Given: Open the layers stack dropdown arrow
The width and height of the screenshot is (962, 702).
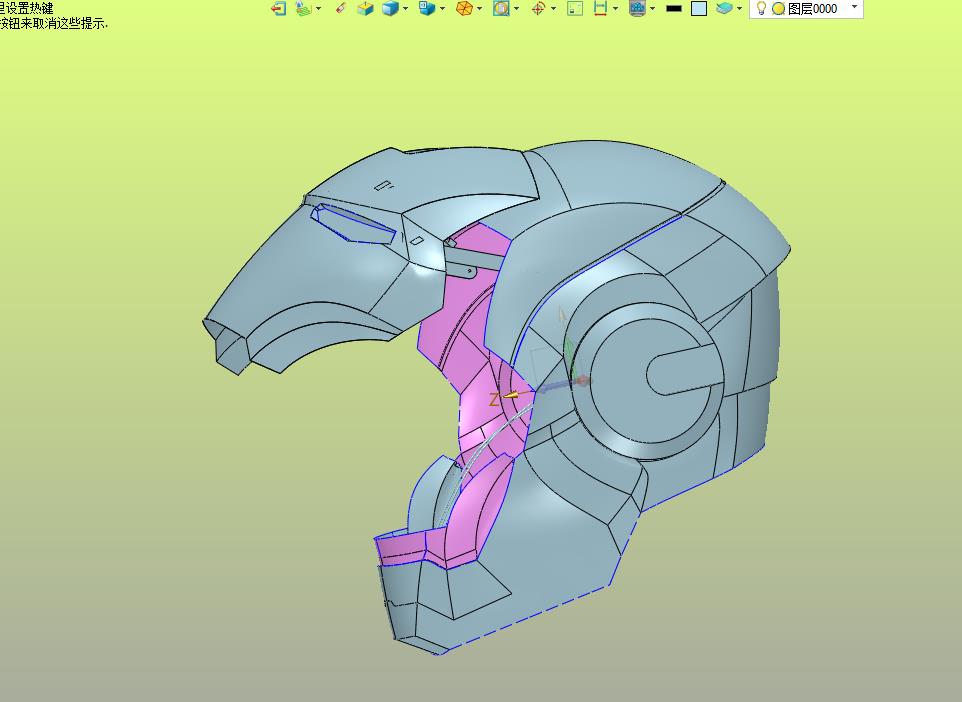Looking at the screenshot, I should tap(739, 9).
